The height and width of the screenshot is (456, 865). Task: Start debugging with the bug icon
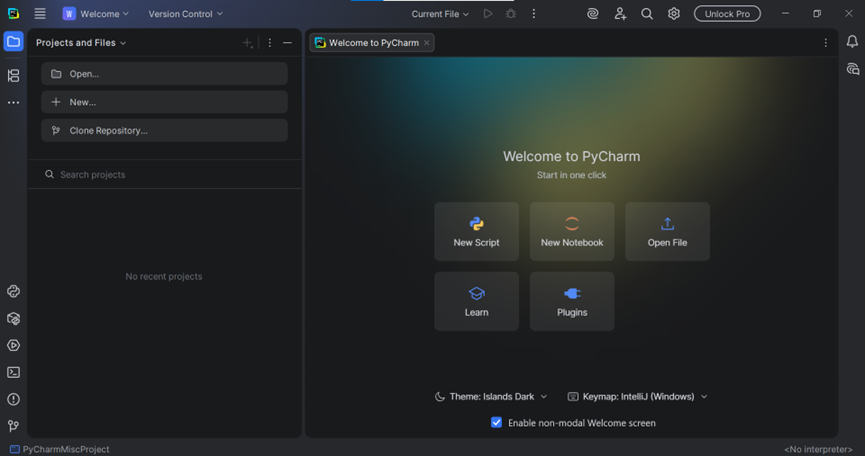[x=511, y=14]
